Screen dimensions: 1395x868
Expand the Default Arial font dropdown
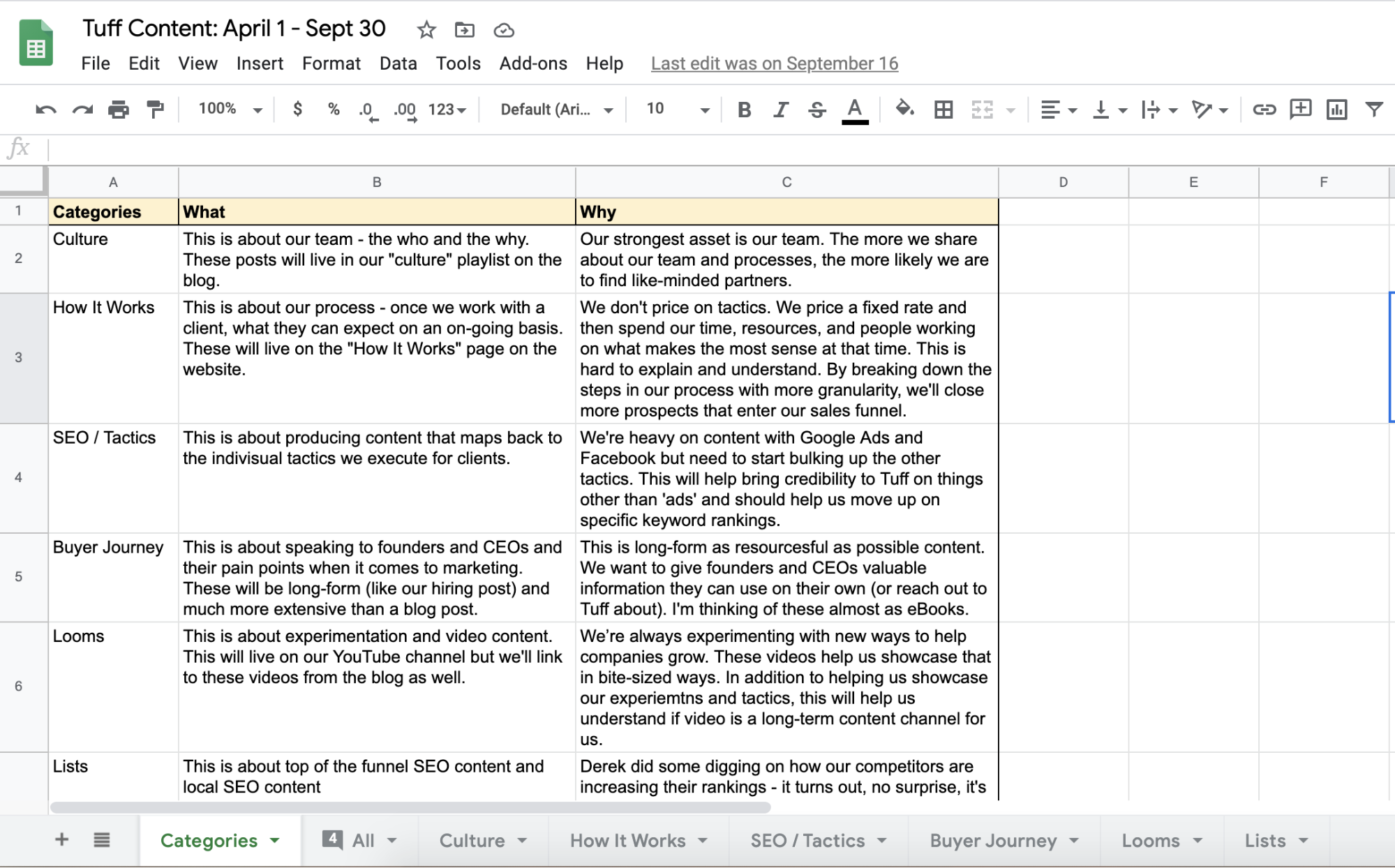coord(556,110)
